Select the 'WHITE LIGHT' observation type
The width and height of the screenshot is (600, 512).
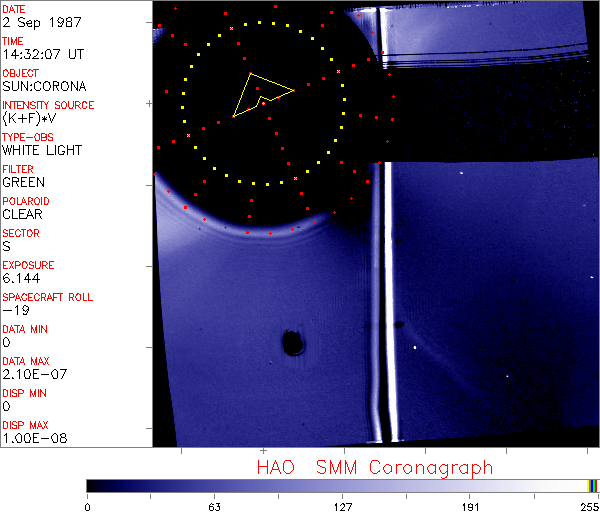tap(41, 151)
